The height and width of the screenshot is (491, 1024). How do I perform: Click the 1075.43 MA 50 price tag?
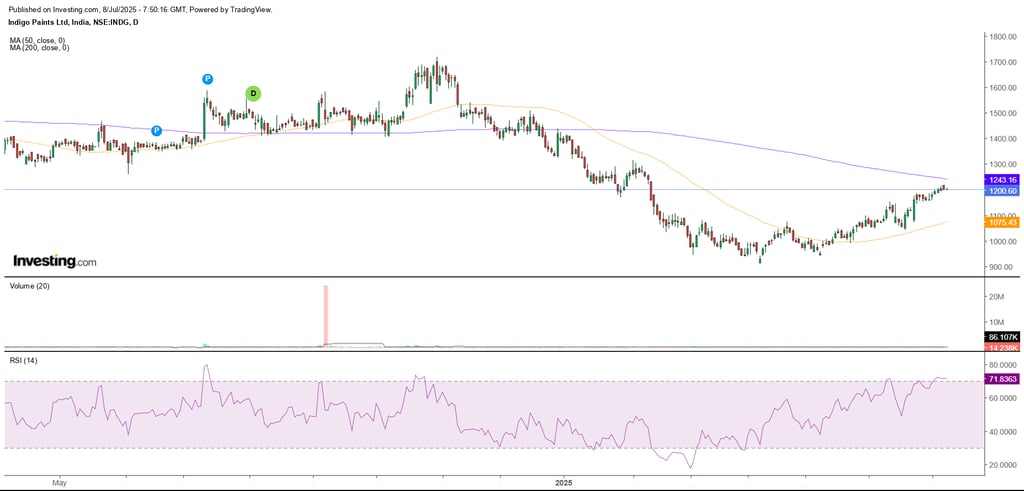[1000, 223]
